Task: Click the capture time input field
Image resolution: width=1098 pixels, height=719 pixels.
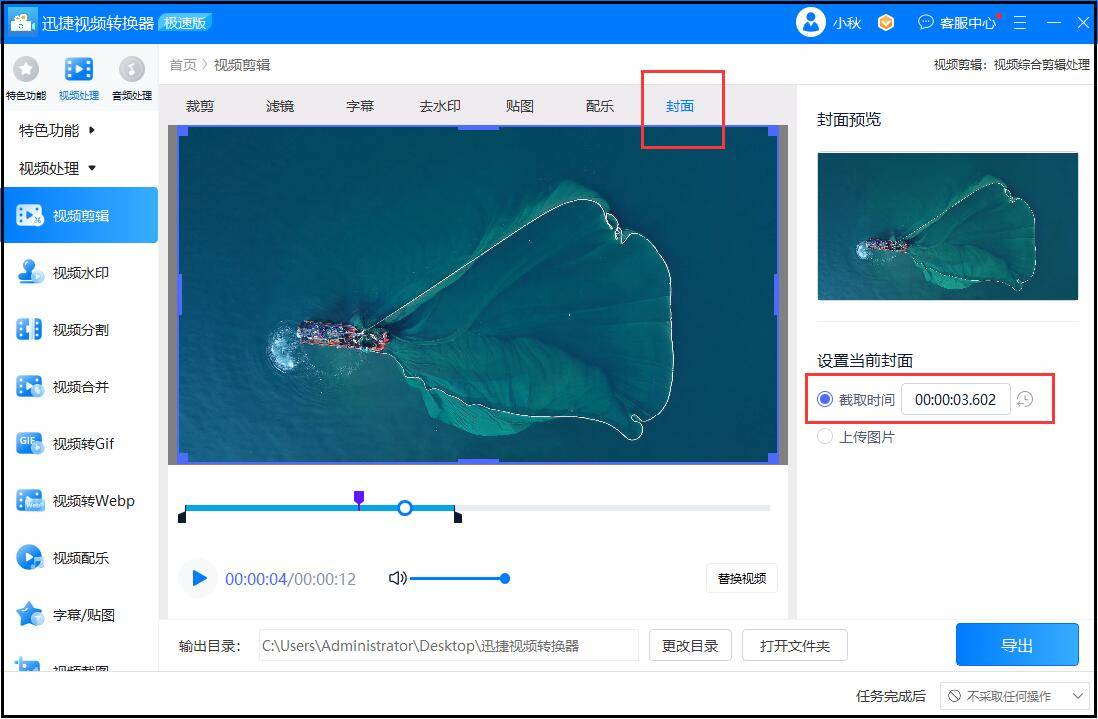Action: (955, 399)
